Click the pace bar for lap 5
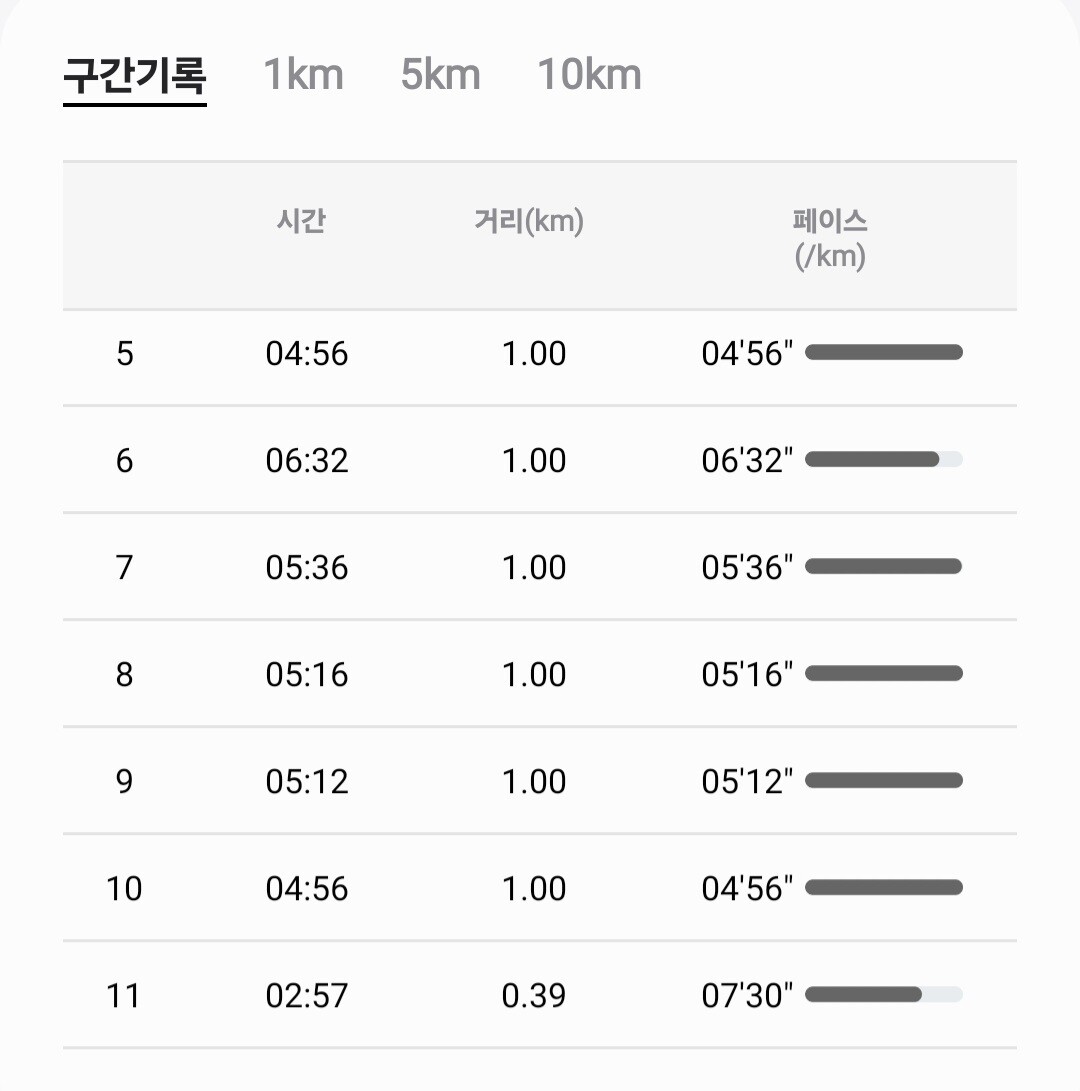This screenshot has height=1091, width=1080. [x=883, y=352]
